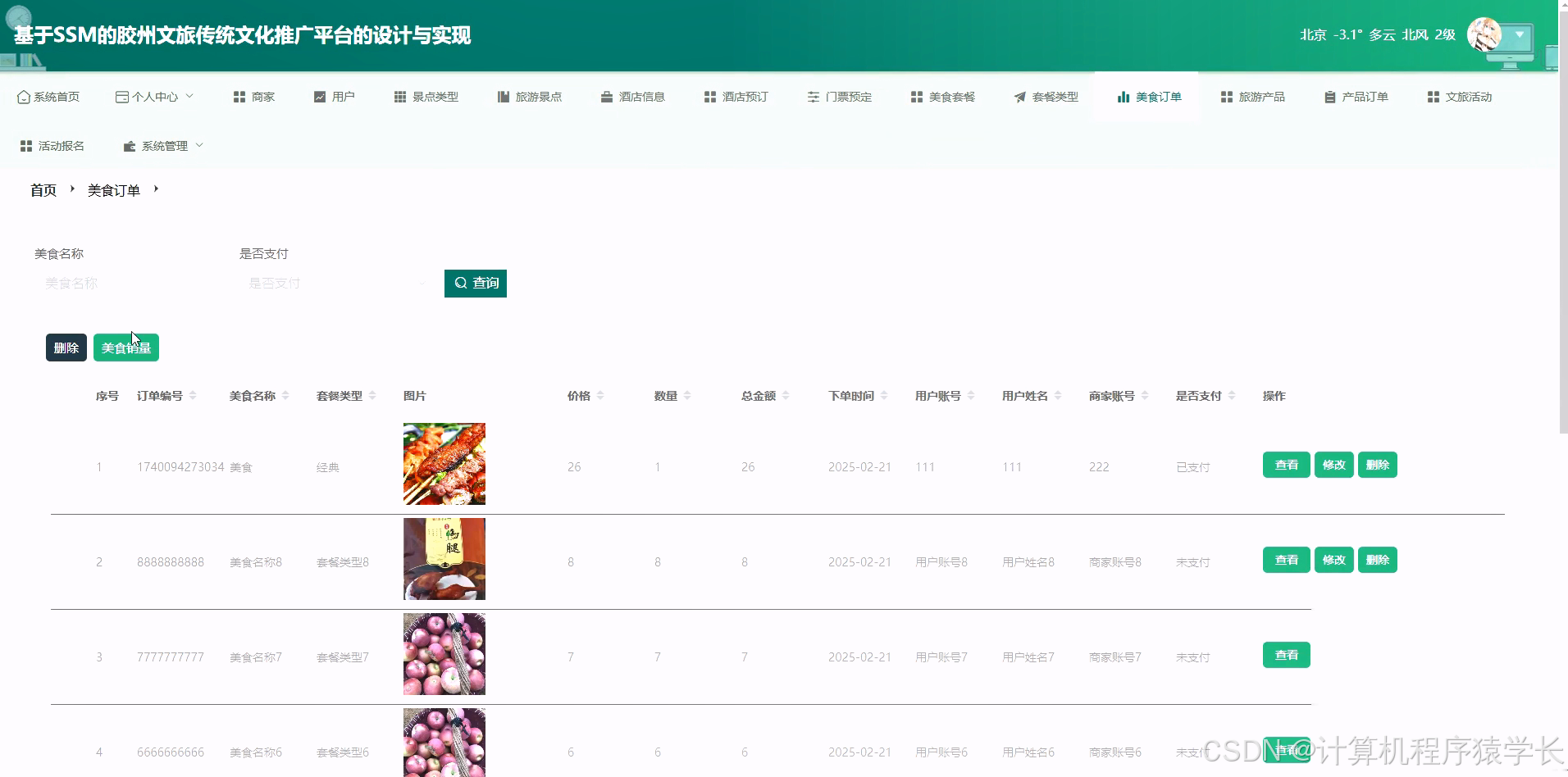The height and width of the screenshot is (777, 1568).
Task: Click the 美食销量 button
Action: 125,347
